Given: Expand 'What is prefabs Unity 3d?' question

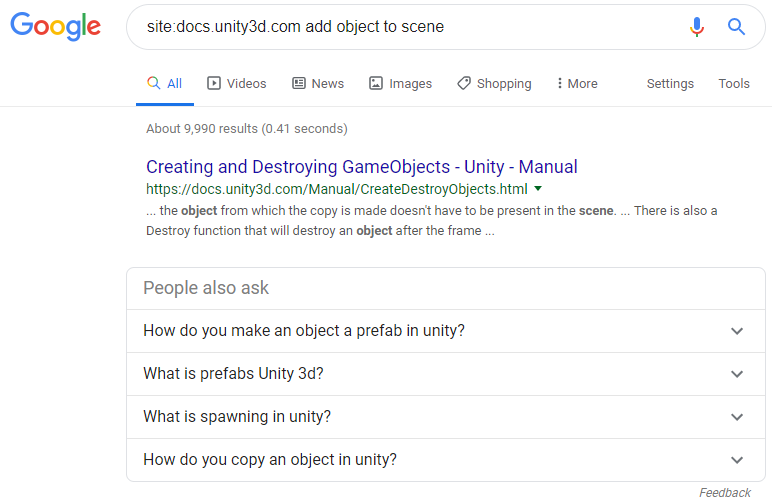Looking at the screenshot, I should tap(446, 374).
